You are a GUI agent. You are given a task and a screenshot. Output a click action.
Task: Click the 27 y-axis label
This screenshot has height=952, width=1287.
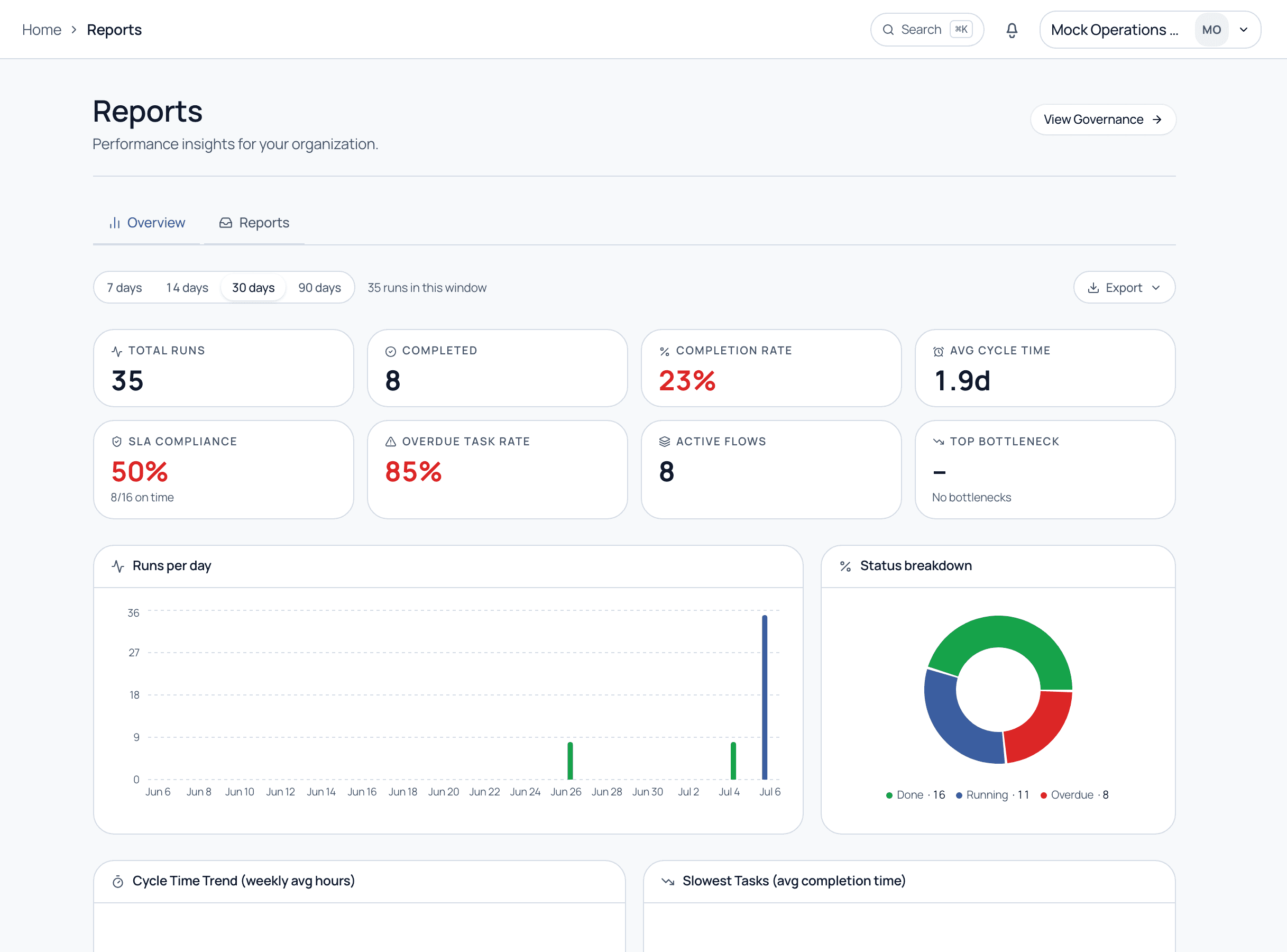click(134, 653)
